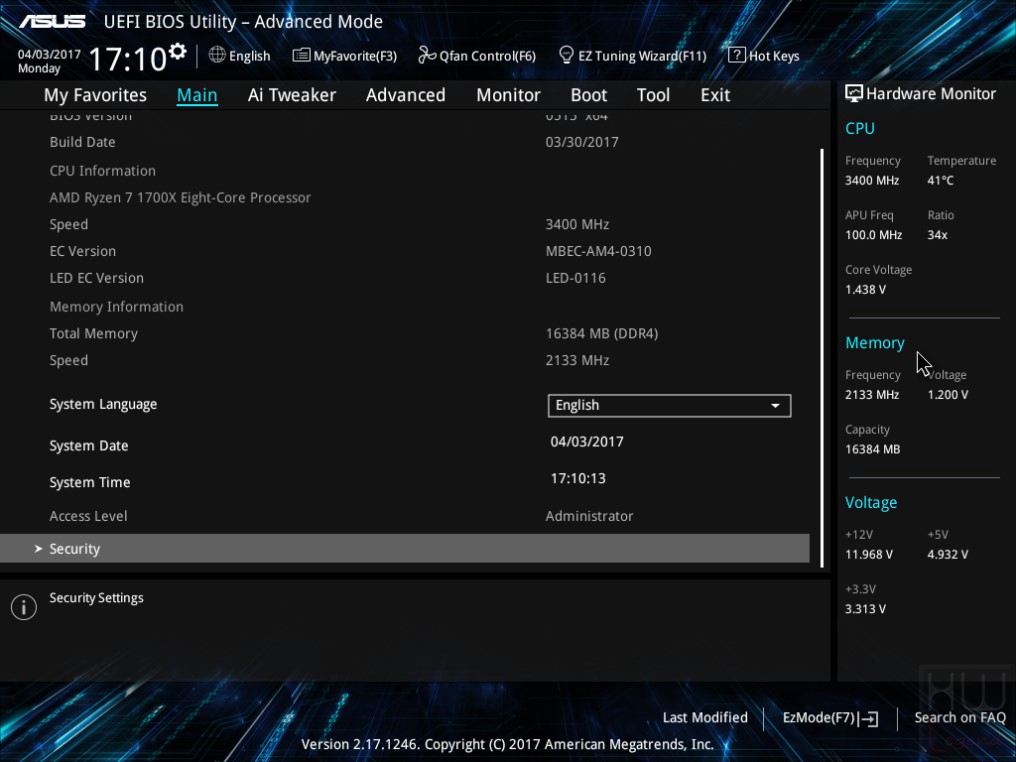1016x762 pixels.
Task: Click the EZ Tuning Wizard bulb icon
Action: point(566,55)
